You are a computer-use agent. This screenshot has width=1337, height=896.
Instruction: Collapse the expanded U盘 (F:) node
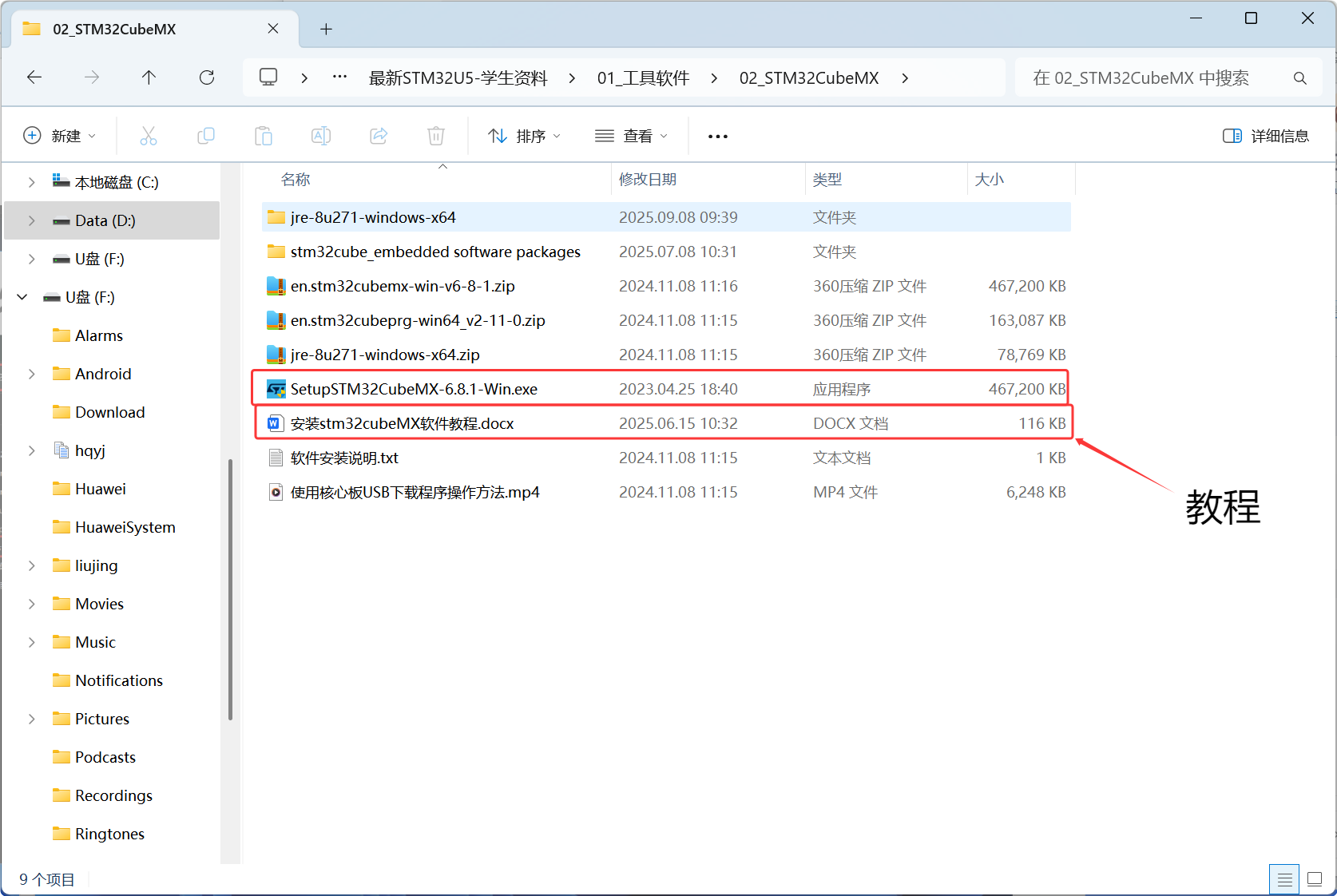(22, 297)
